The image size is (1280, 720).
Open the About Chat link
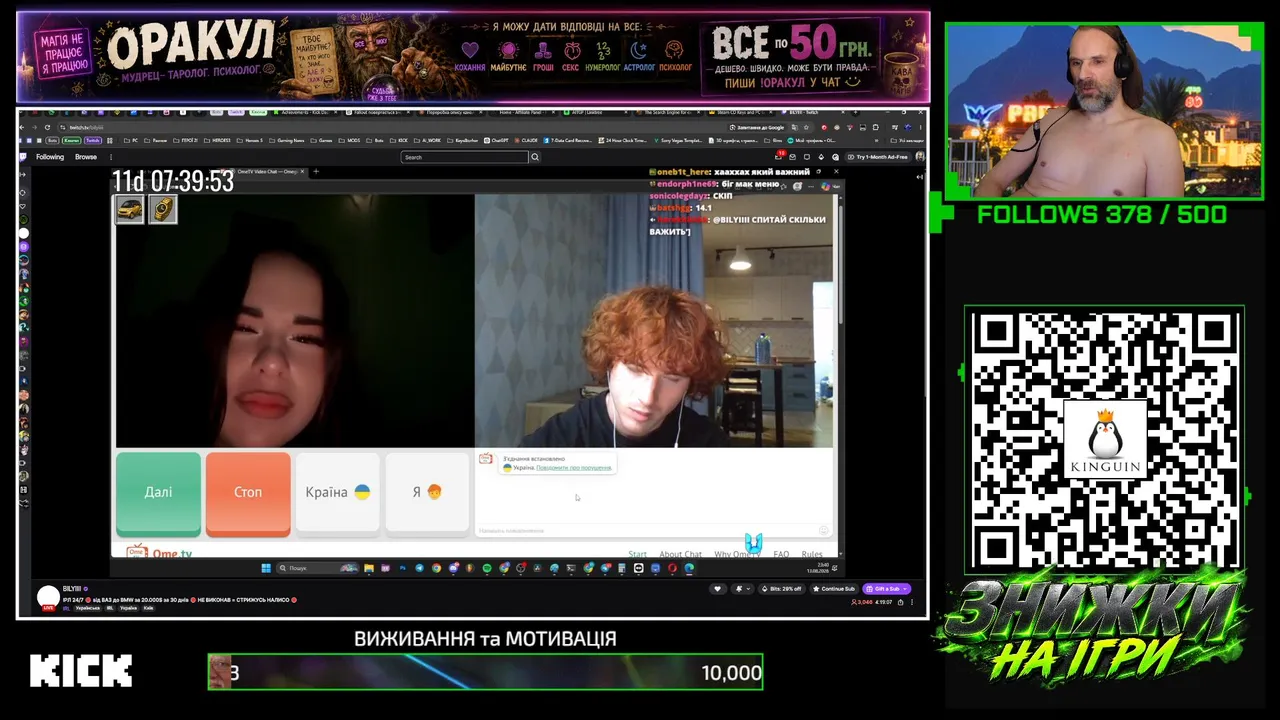pos(680,554)
